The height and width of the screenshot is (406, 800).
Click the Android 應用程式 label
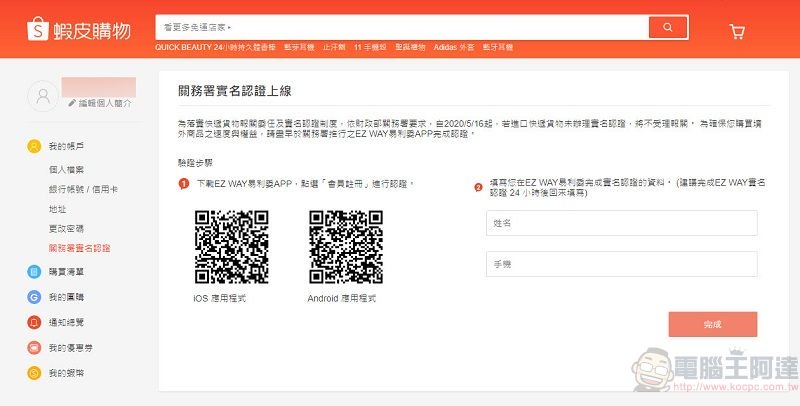[x=342, y=298]
